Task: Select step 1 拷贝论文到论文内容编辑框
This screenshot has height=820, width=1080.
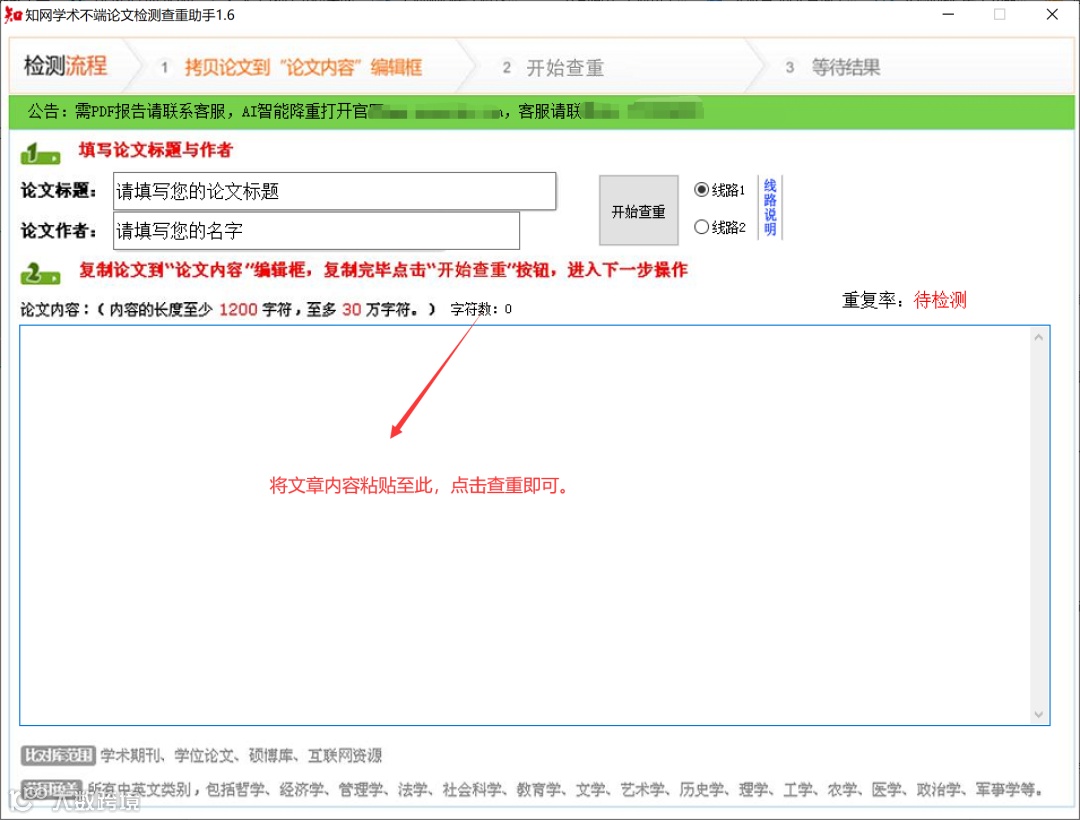Action: pos(292,67)
